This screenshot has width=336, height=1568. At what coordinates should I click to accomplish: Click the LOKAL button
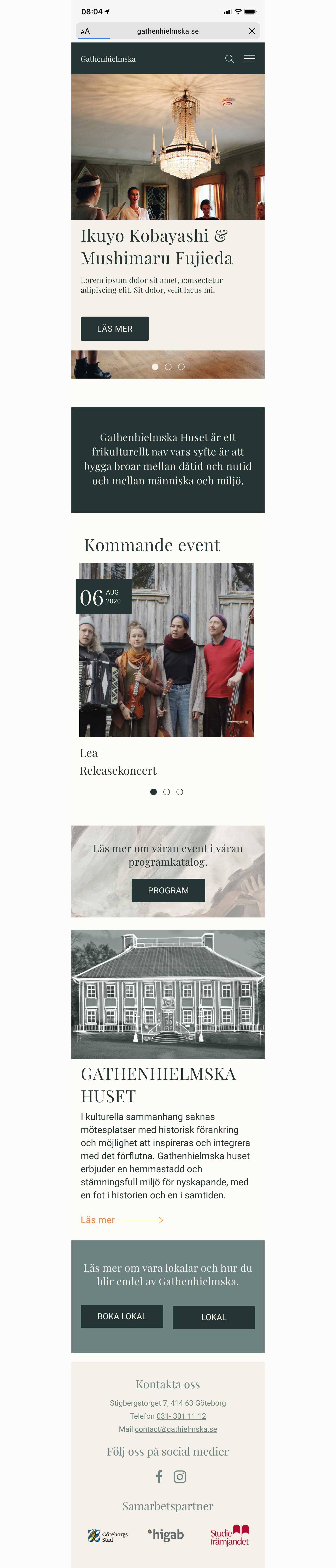[214, 1317]
